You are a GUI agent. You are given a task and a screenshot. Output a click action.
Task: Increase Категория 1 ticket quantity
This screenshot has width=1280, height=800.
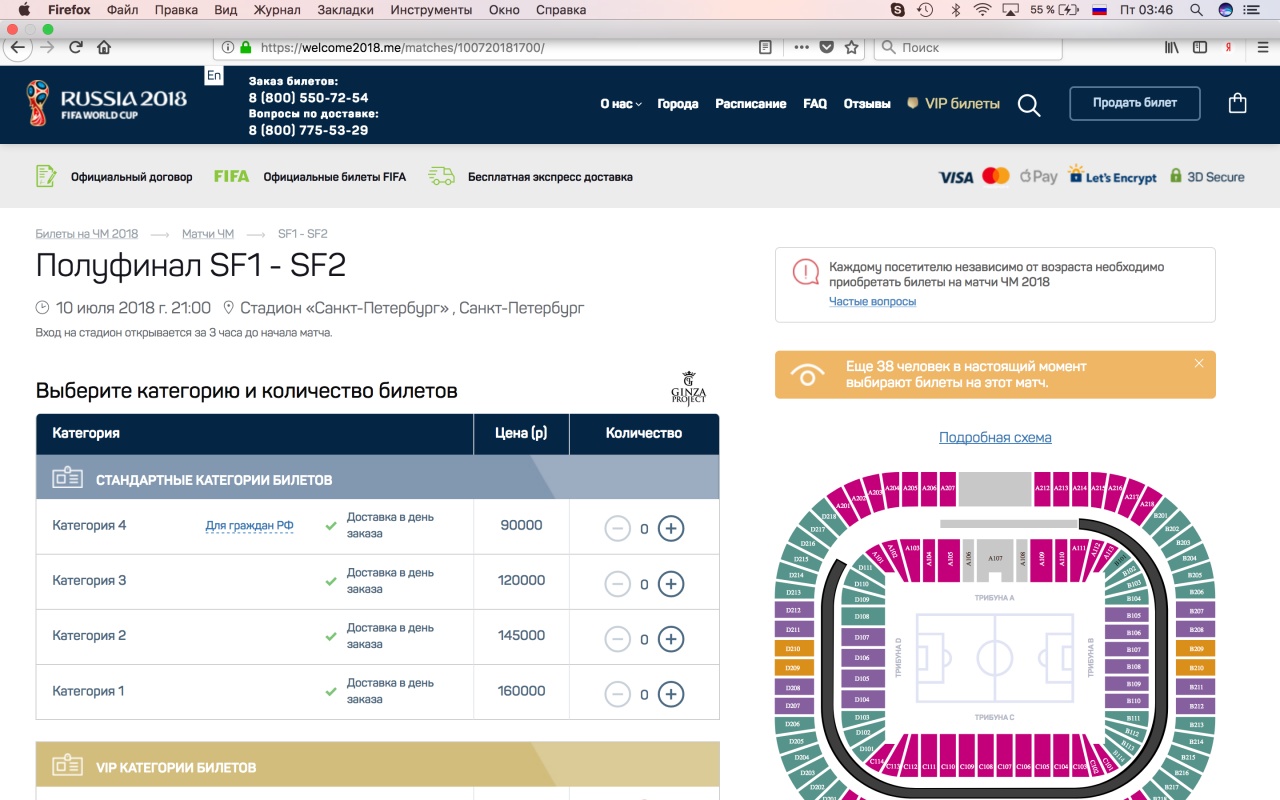(x=671, y=694)
